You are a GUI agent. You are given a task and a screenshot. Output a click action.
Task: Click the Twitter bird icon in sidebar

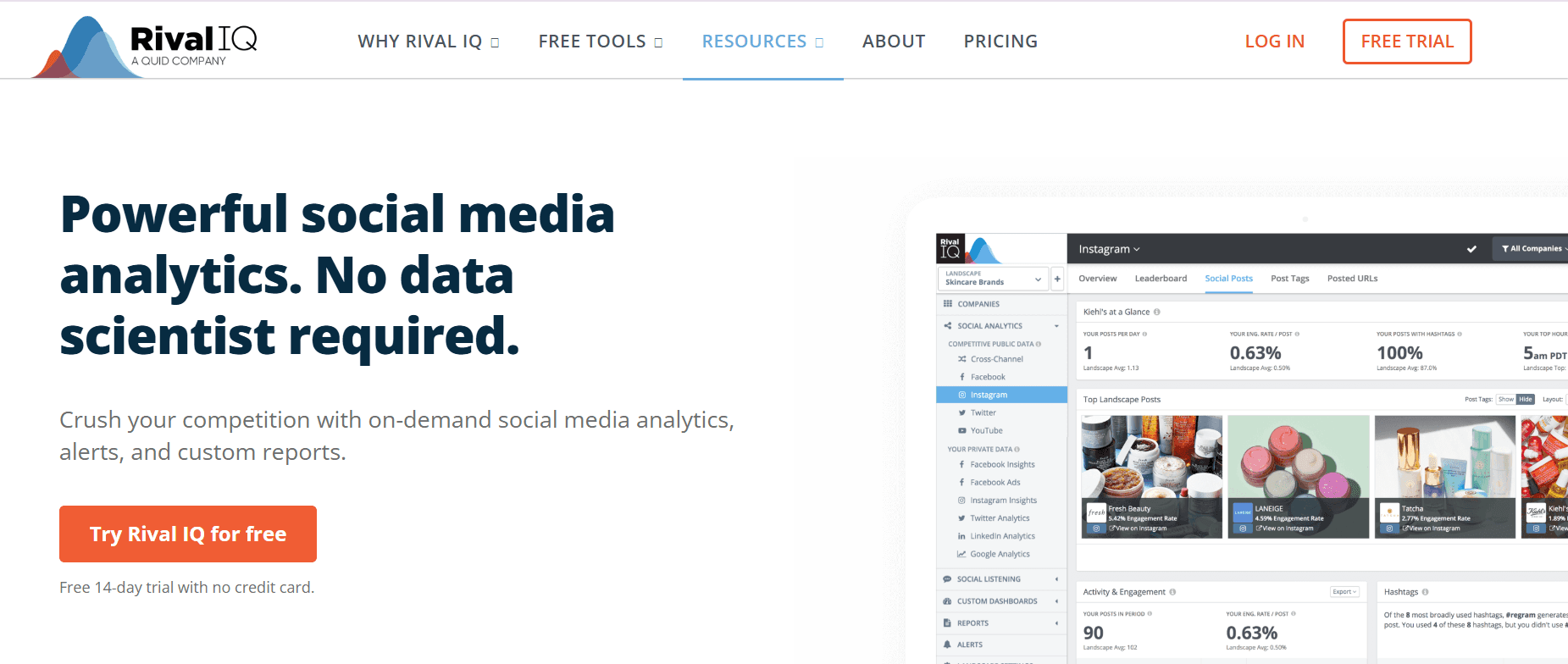962,412
